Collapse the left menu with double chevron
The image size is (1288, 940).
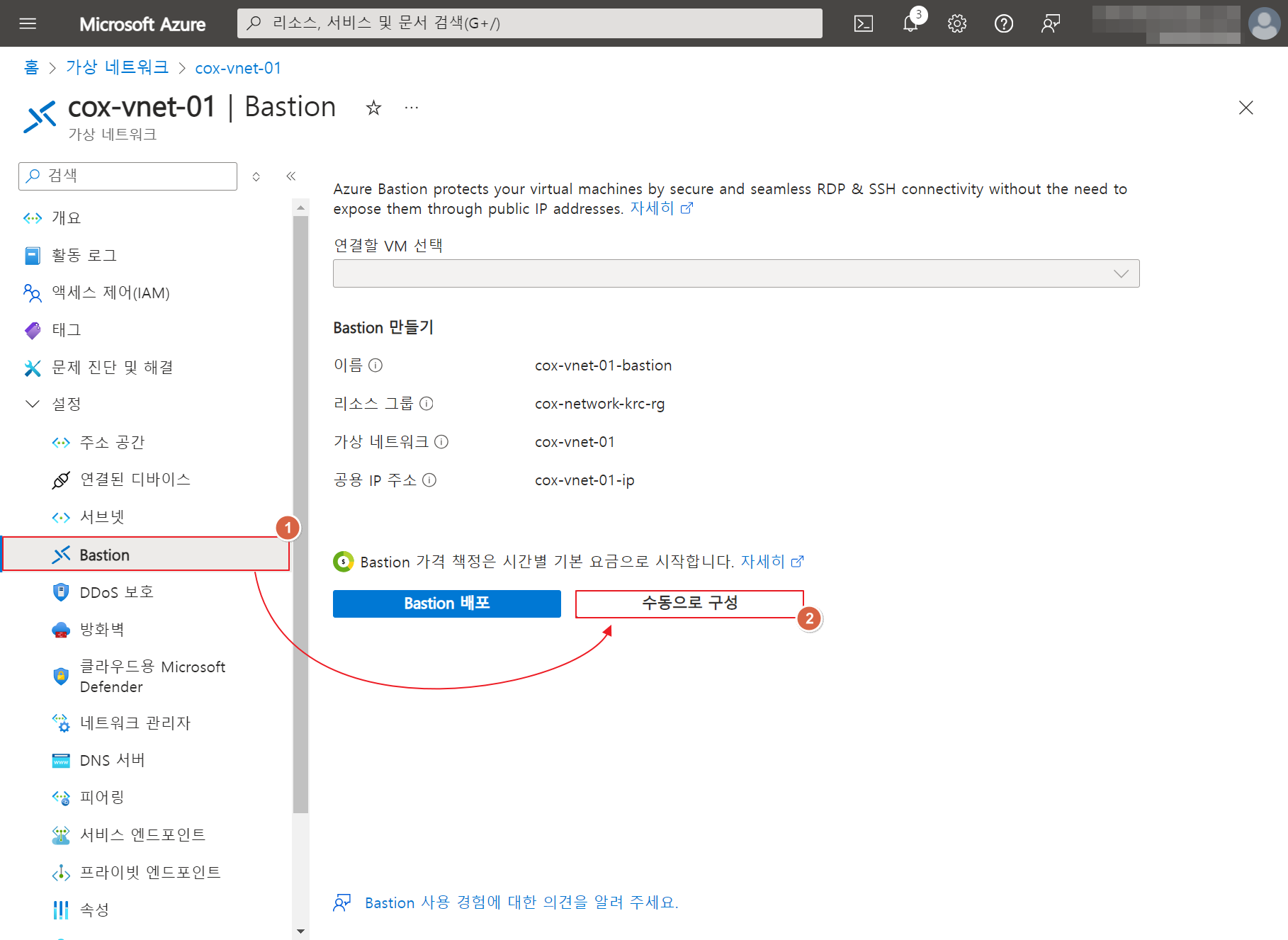pos(290,176)
